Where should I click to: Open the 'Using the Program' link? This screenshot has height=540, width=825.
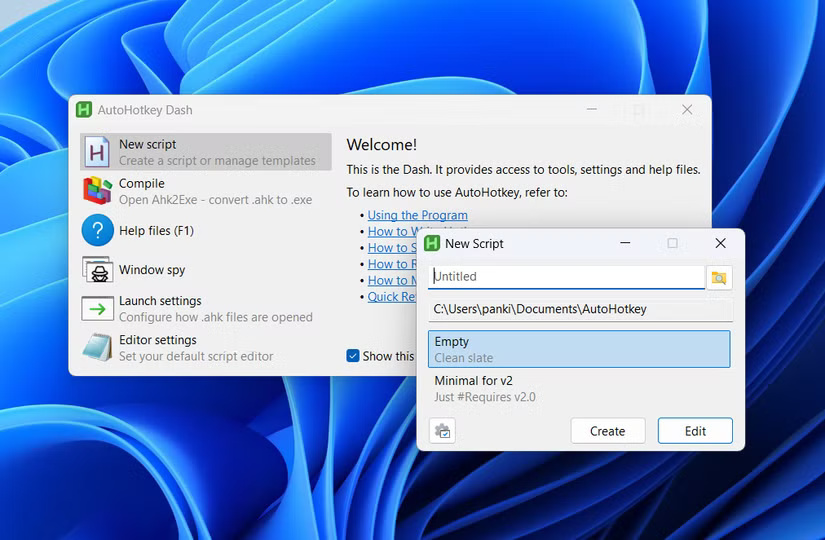417,215
